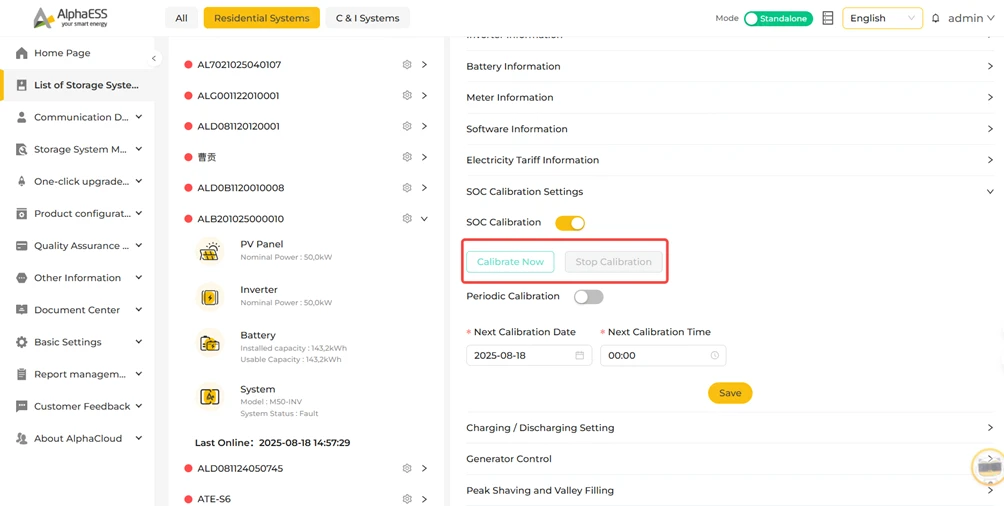Click the Customer Feedback chat icon
This screenshot has height=506, width=1004.
[x=22, y=406]
